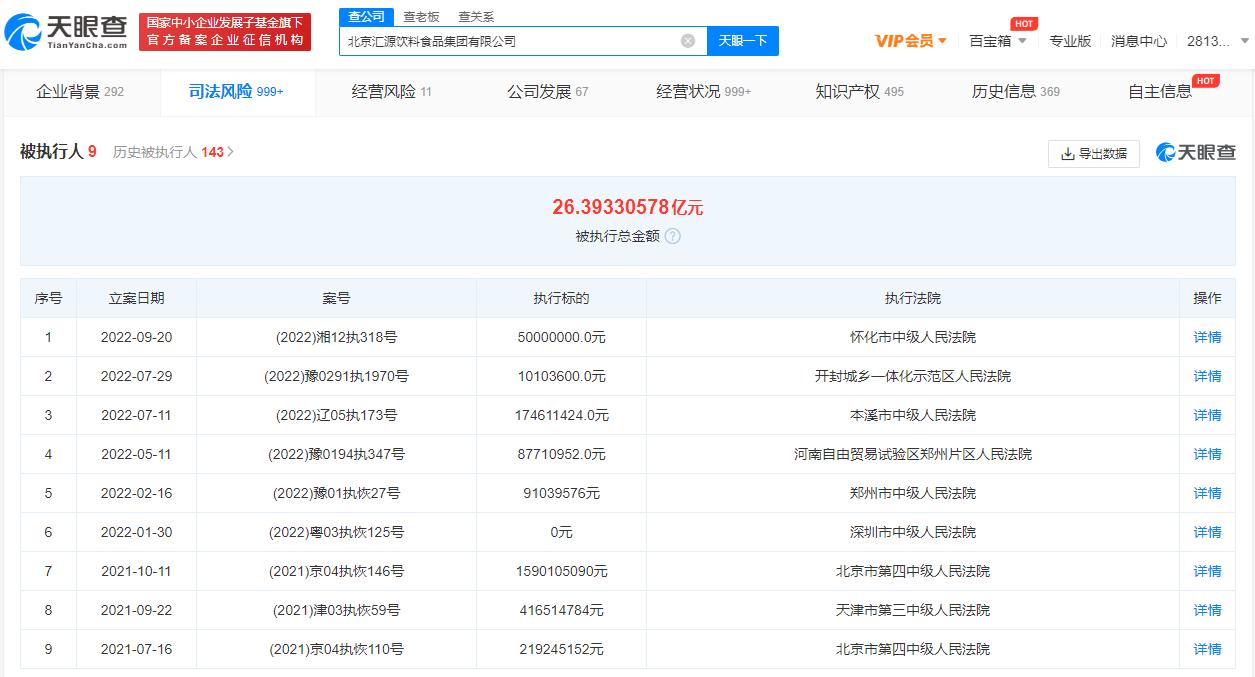
Task: Click the 天眼一下 search button
Action: click(743, 41)
